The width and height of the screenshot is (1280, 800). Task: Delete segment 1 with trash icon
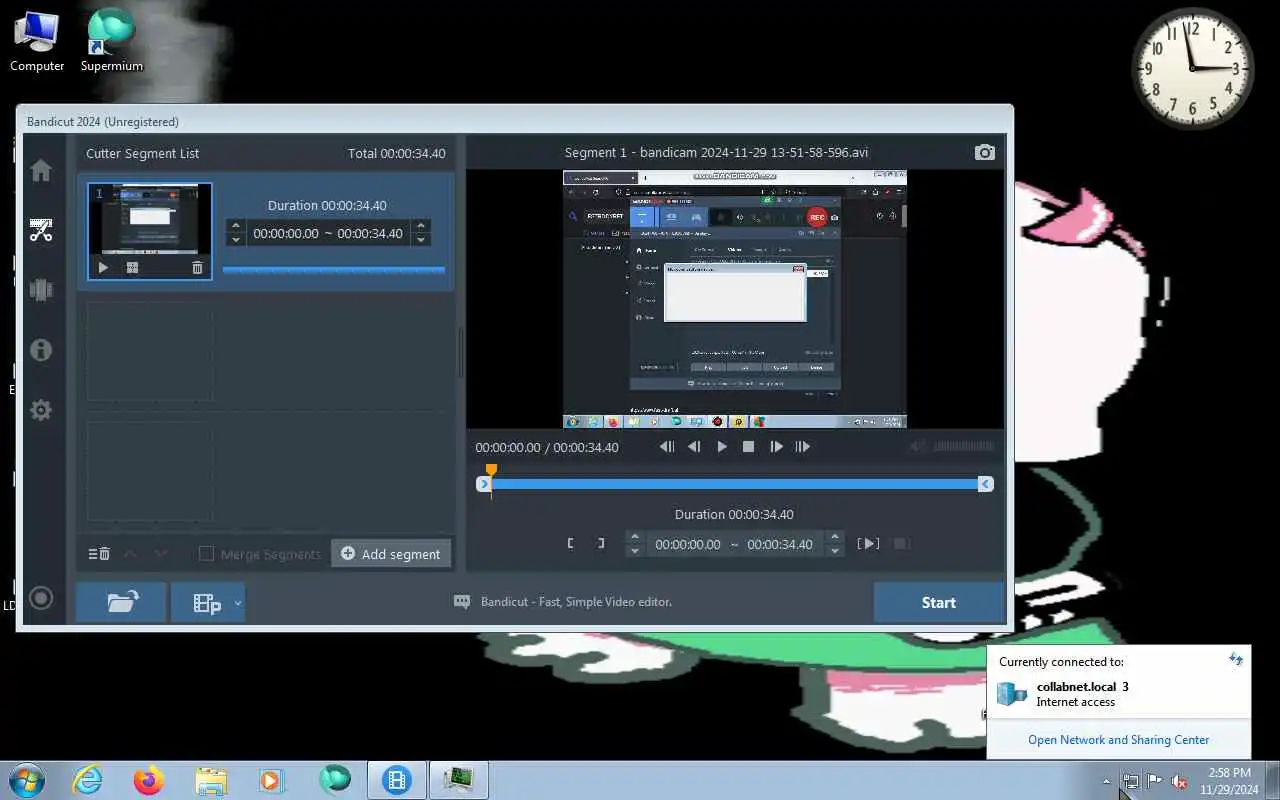point(197,268)
